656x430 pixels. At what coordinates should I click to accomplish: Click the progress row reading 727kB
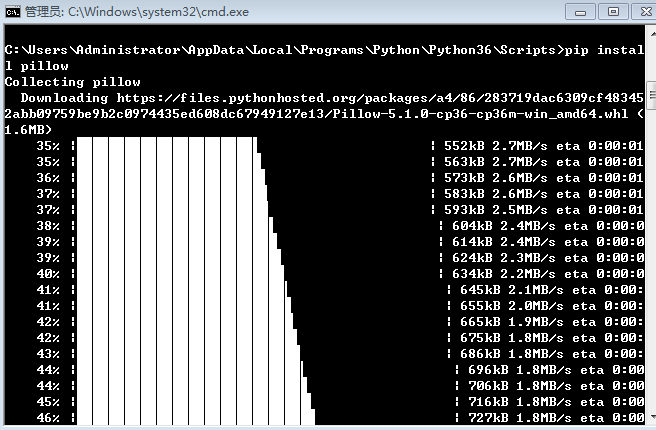click(340, 417)
